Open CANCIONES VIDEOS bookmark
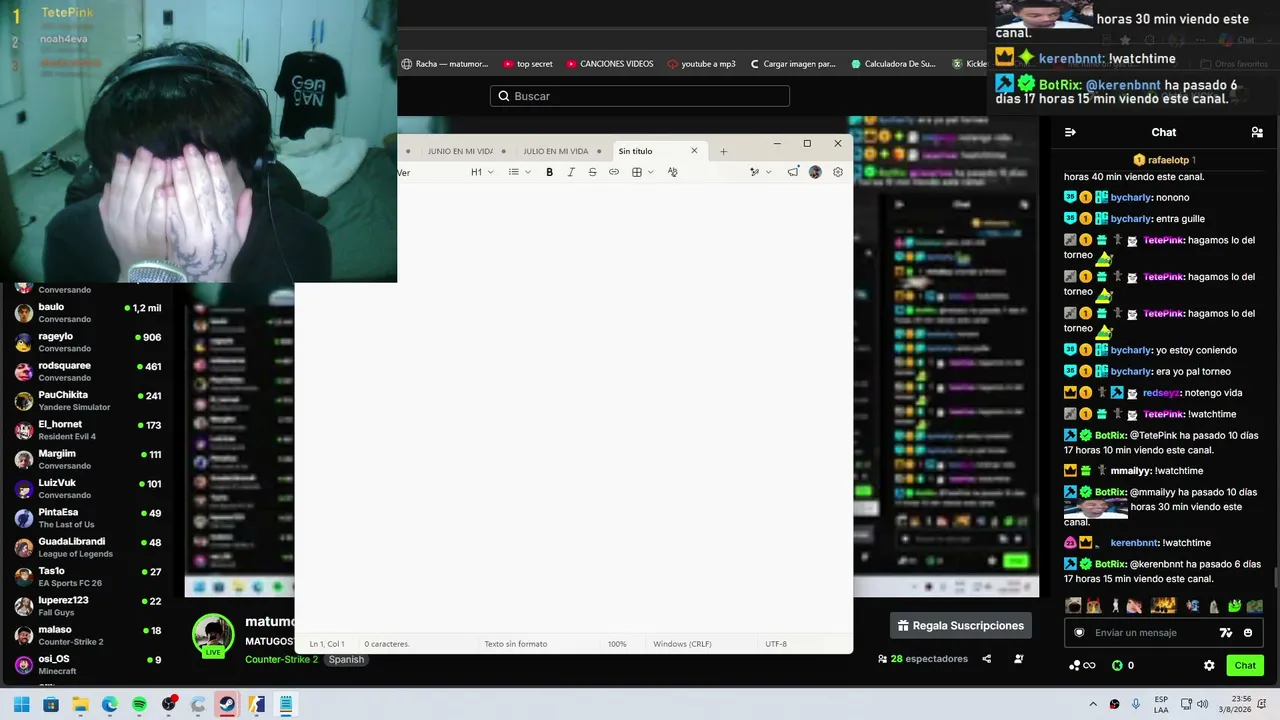The height and width of the screenshot is (720, 1280). (610, 64)
